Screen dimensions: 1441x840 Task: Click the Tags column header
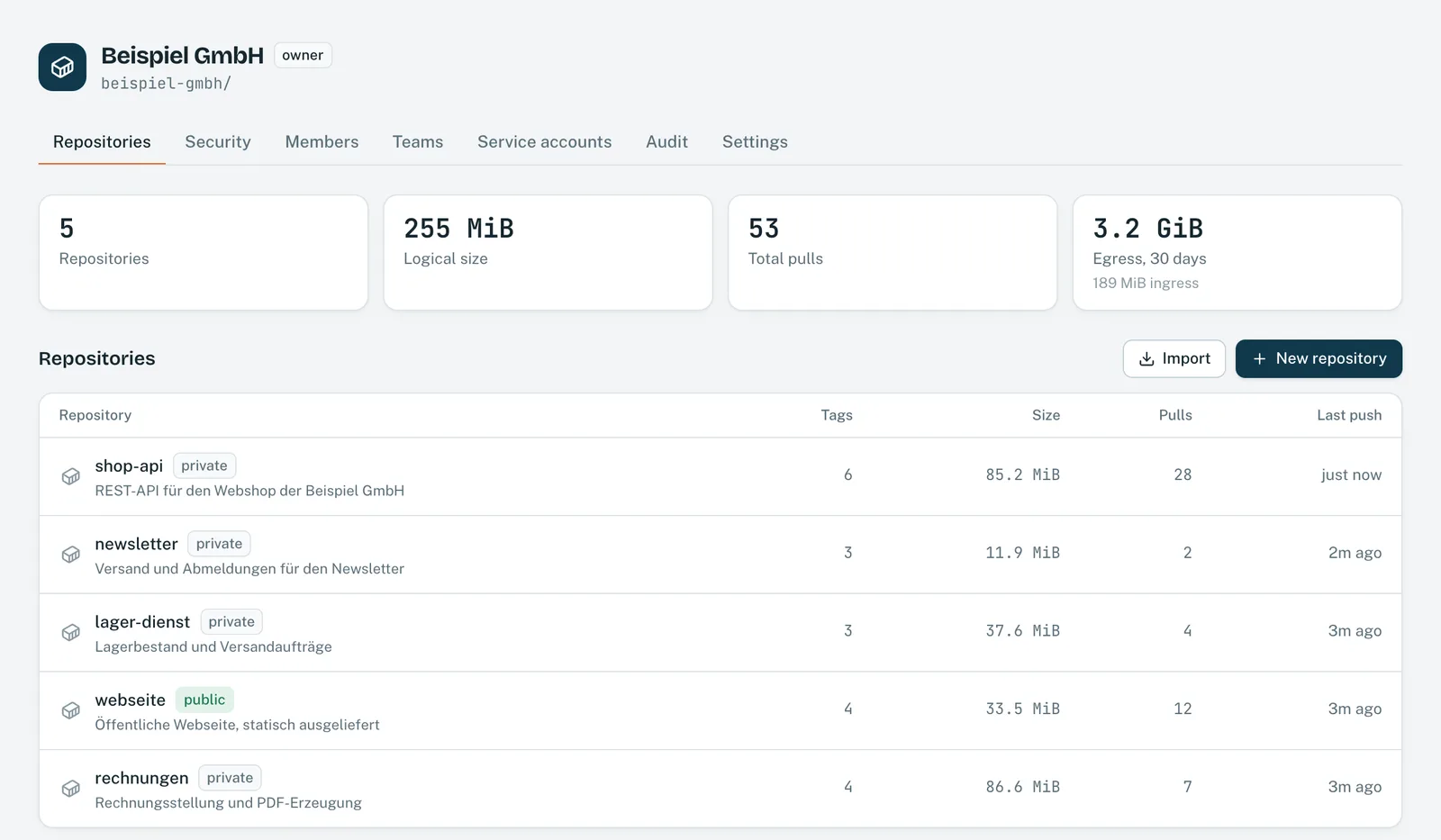tap(837, 415)
